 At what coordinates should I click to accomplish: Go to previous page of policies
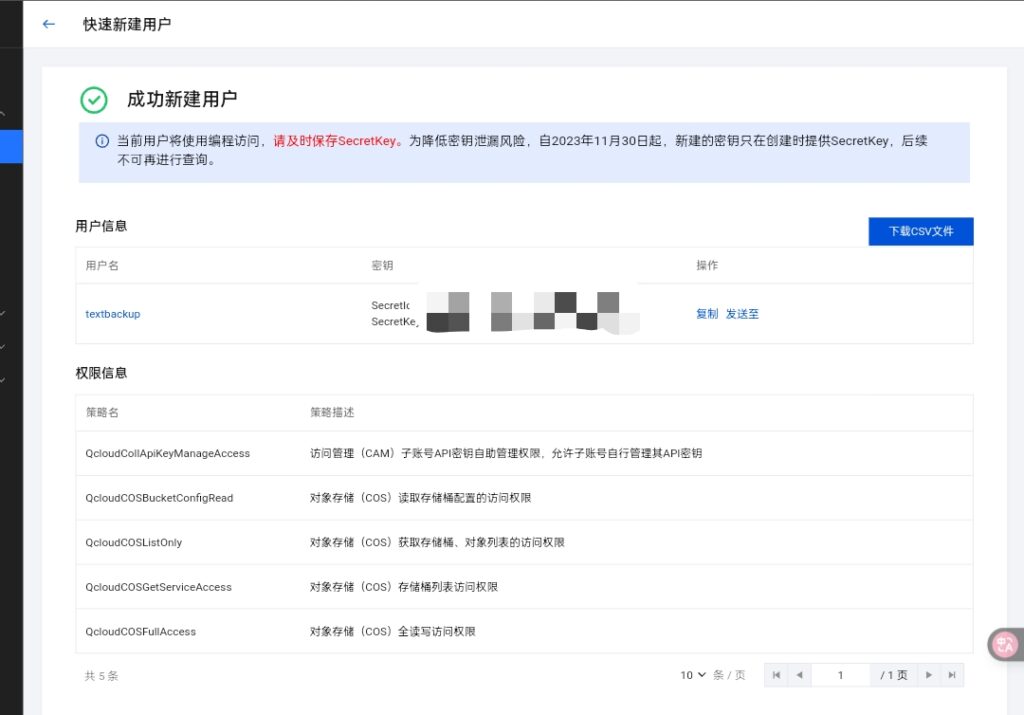pyautogui.click(x=799, y=675)
